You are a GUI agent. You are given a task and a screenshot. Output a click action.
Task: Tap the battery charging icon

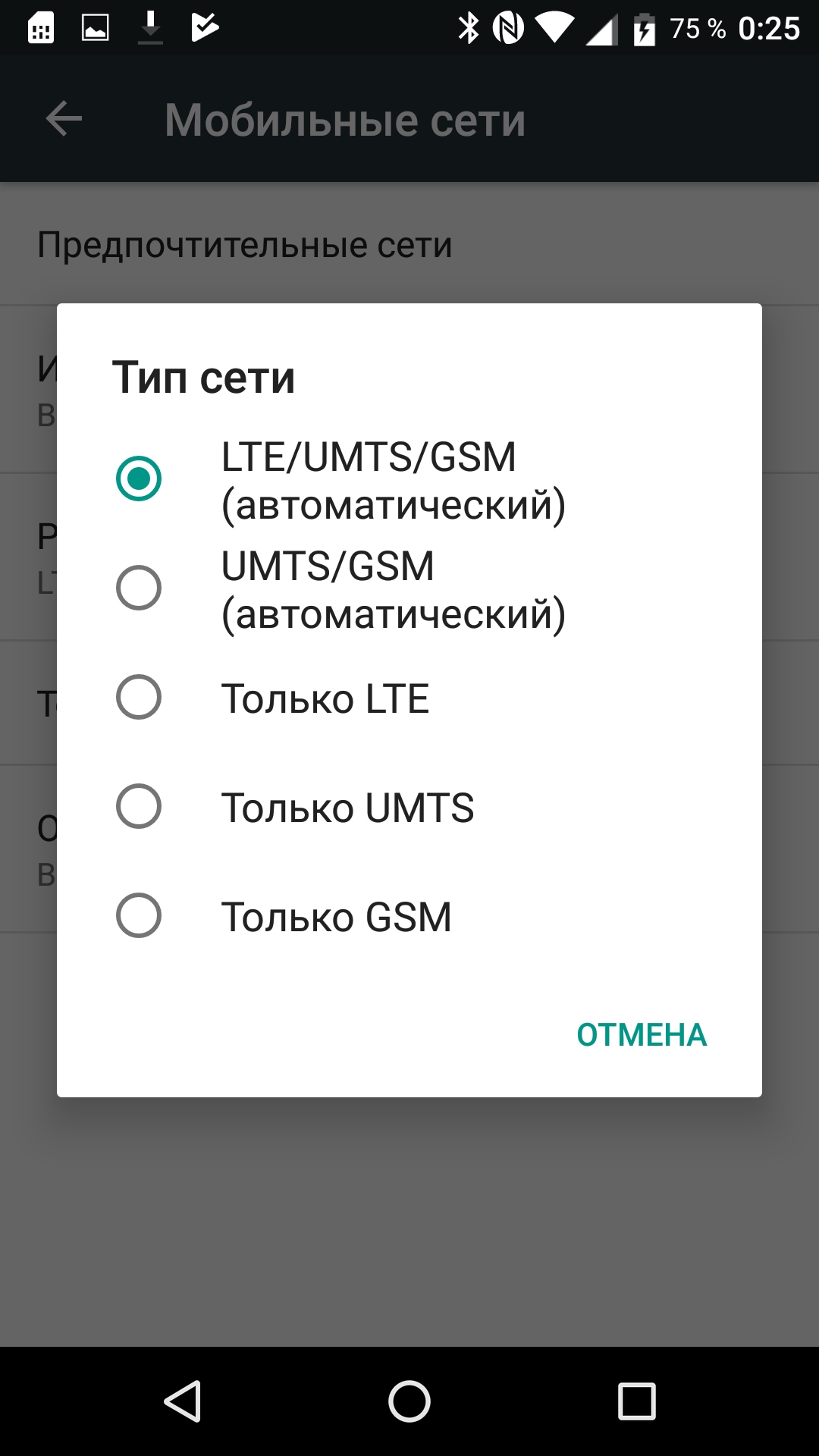[644, 30]
